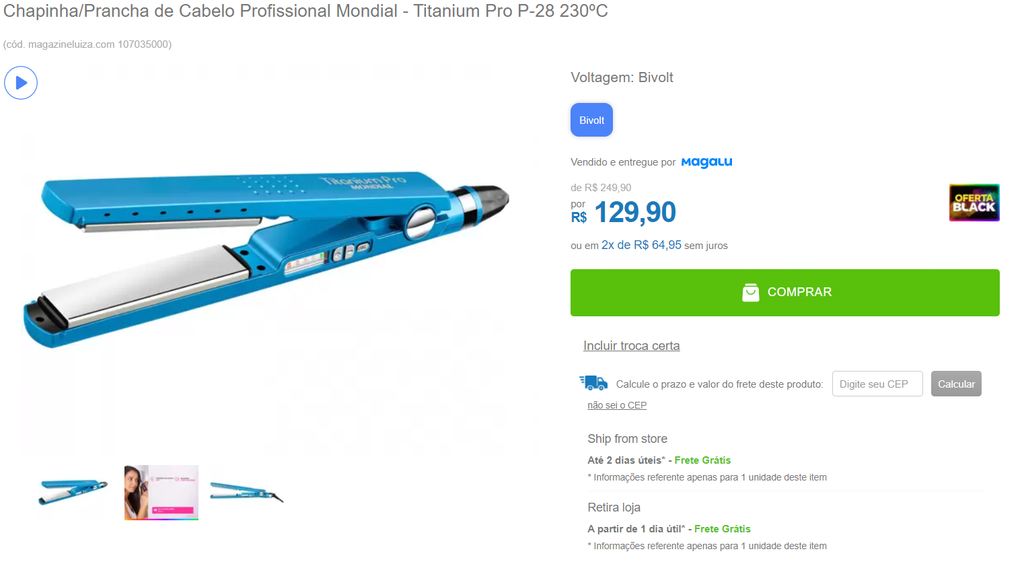Screen dimensions: 1024x564
Task: Click the main flat iron product image
Action: point(266,259)
